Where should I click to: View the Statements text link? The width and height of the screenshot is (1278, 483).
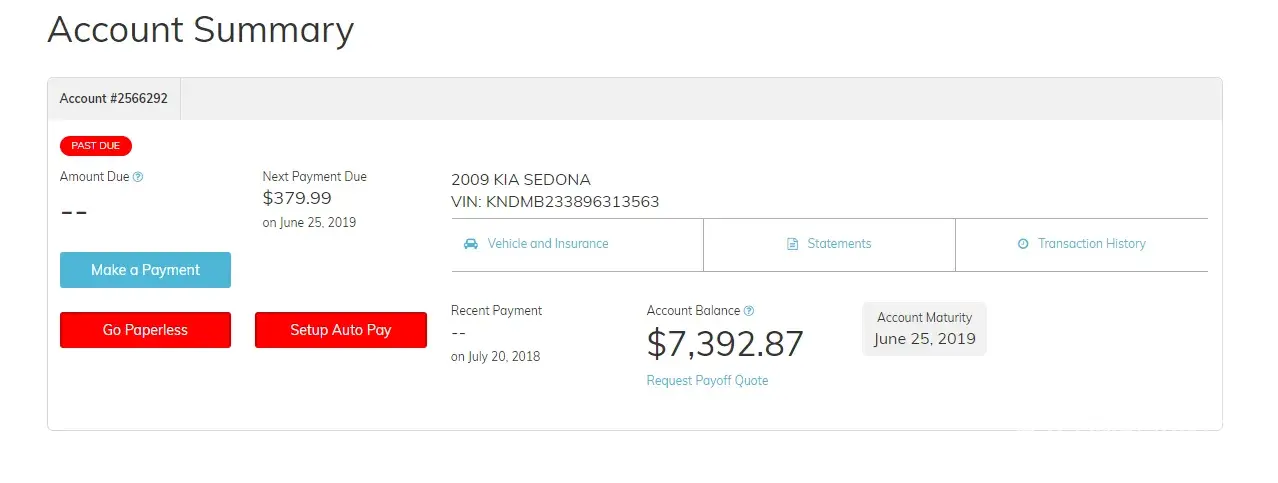pos(839,244)
